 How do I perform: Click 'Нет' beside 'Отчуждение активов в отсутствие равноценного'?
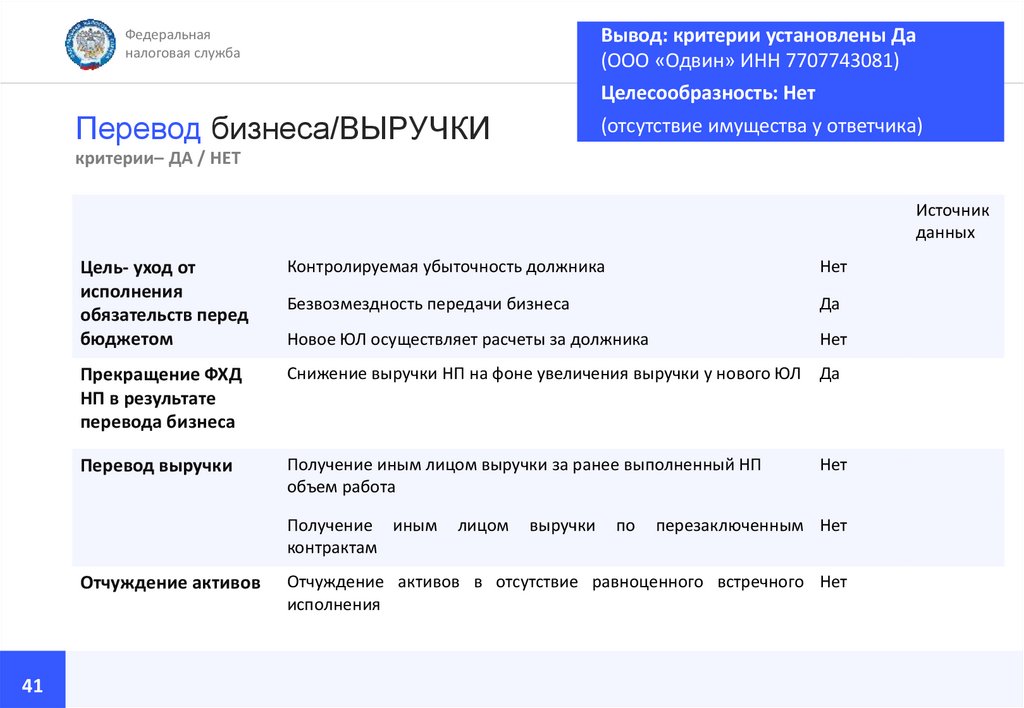click(x=833, y=582)
